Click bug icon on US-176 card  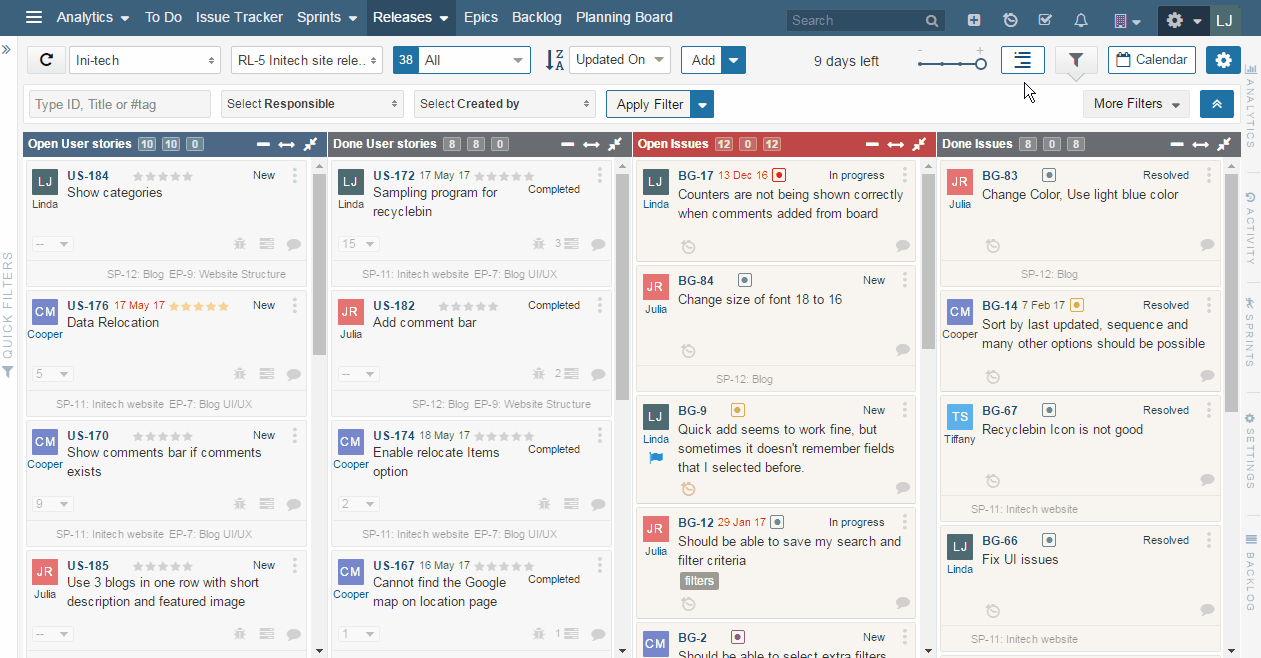tap(239, 374)
